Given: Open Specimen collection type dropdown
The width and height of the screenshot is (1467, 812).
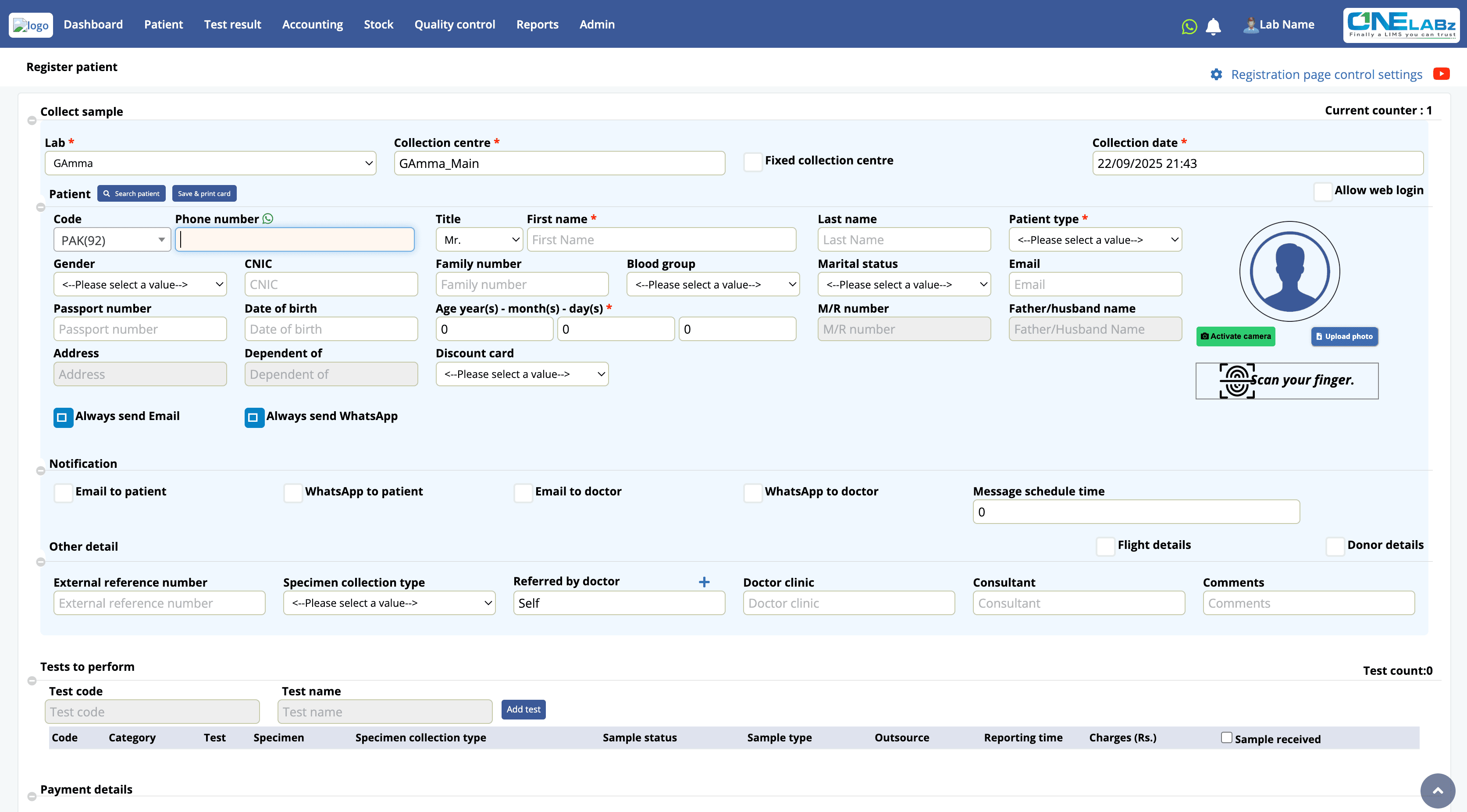Looking at the screenshot, I should click(x=389, y=603).
